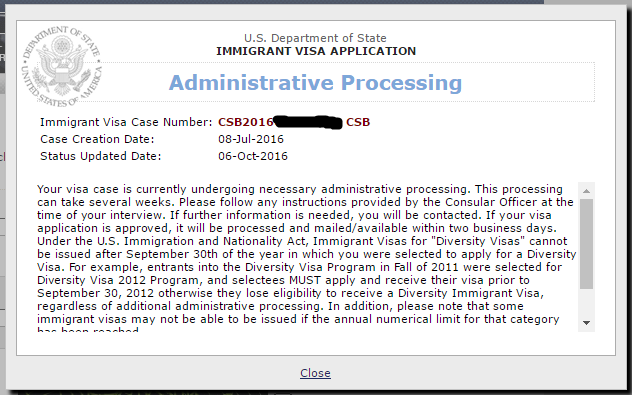Click the Status Updated Date label
This screenshot has height=403, width=636.
(x=101, y=156)
